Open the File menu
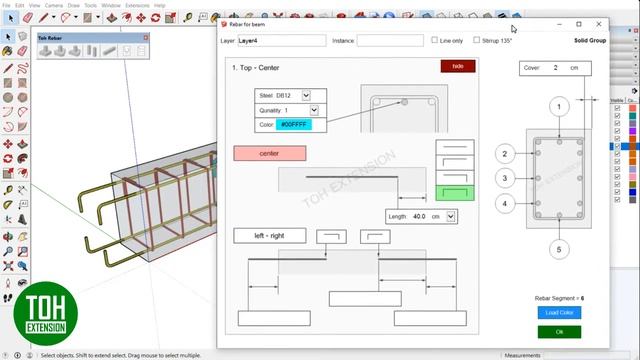Image resolution: width=640 pixels, height=360 pixels. click(x=7, y=5)
